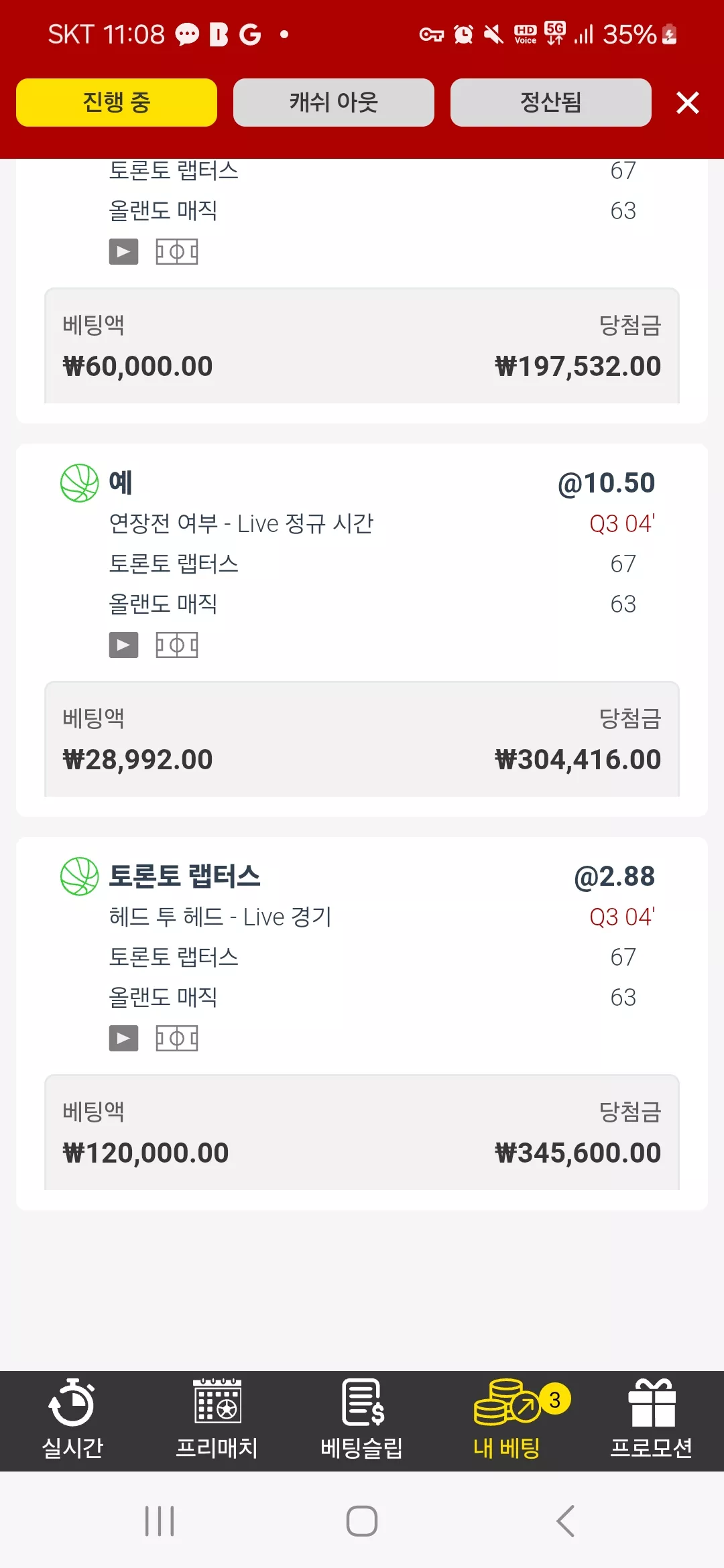Play live stream on the top Raptors bet
The width and height of the screenshot is (724, 1568).
pyautogui.click(x=123, y=251)
